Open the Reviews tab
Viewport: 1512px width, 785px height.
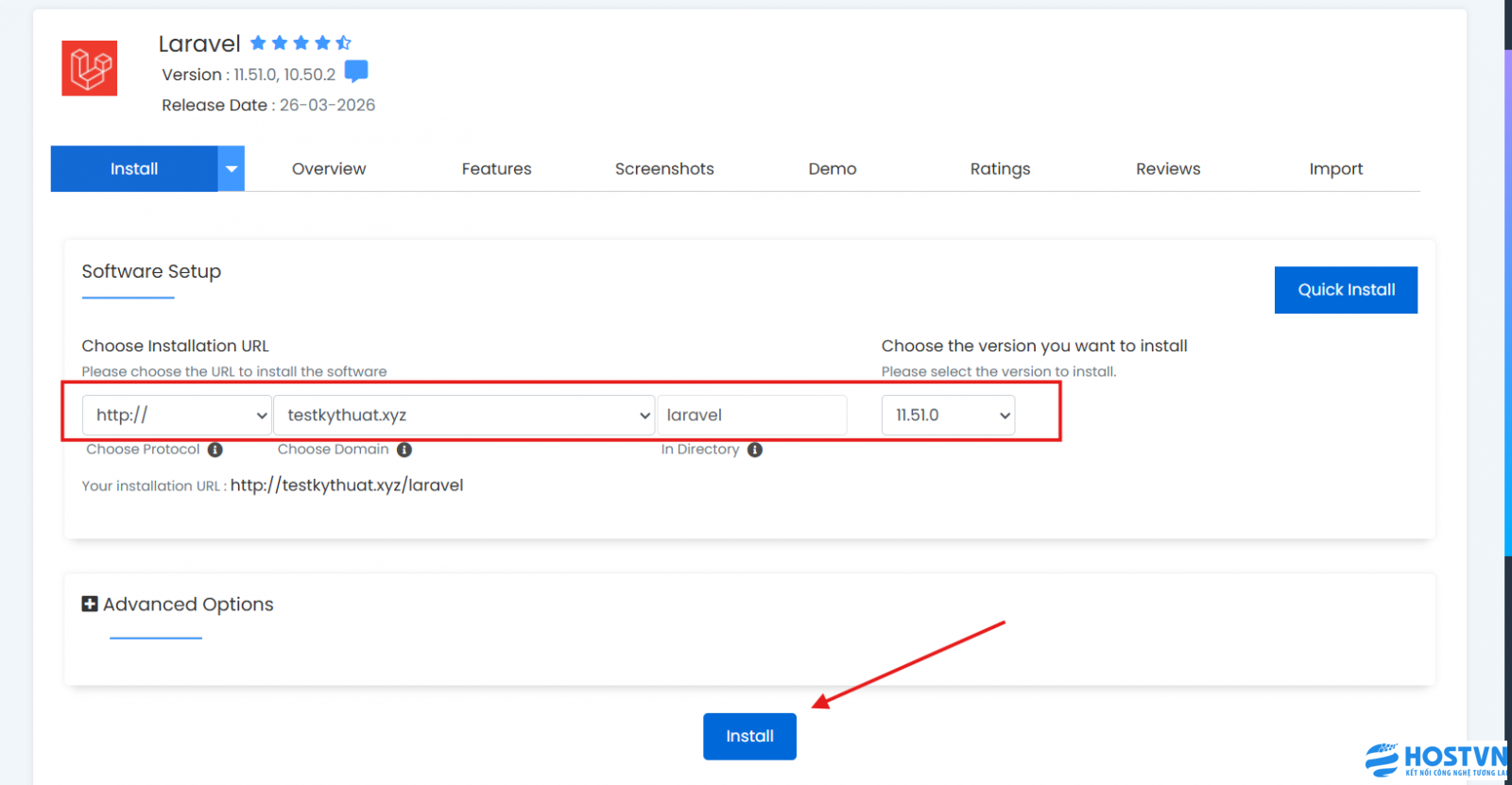[x=1168, y=169]
